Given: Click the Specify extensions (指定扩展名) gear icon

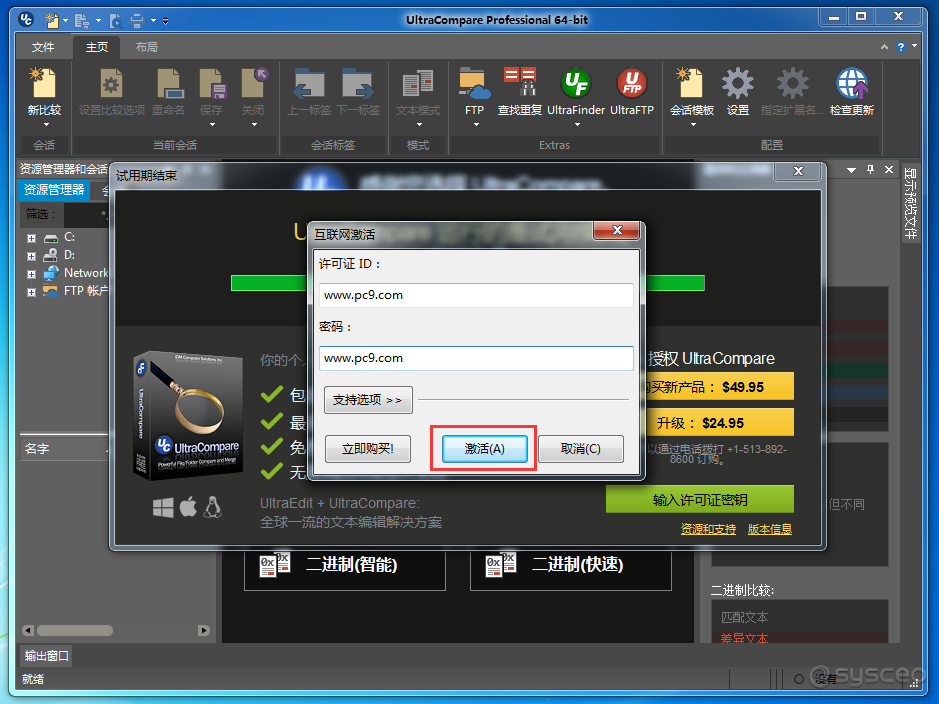Looking at the screenshot, I should click(792, 83).
